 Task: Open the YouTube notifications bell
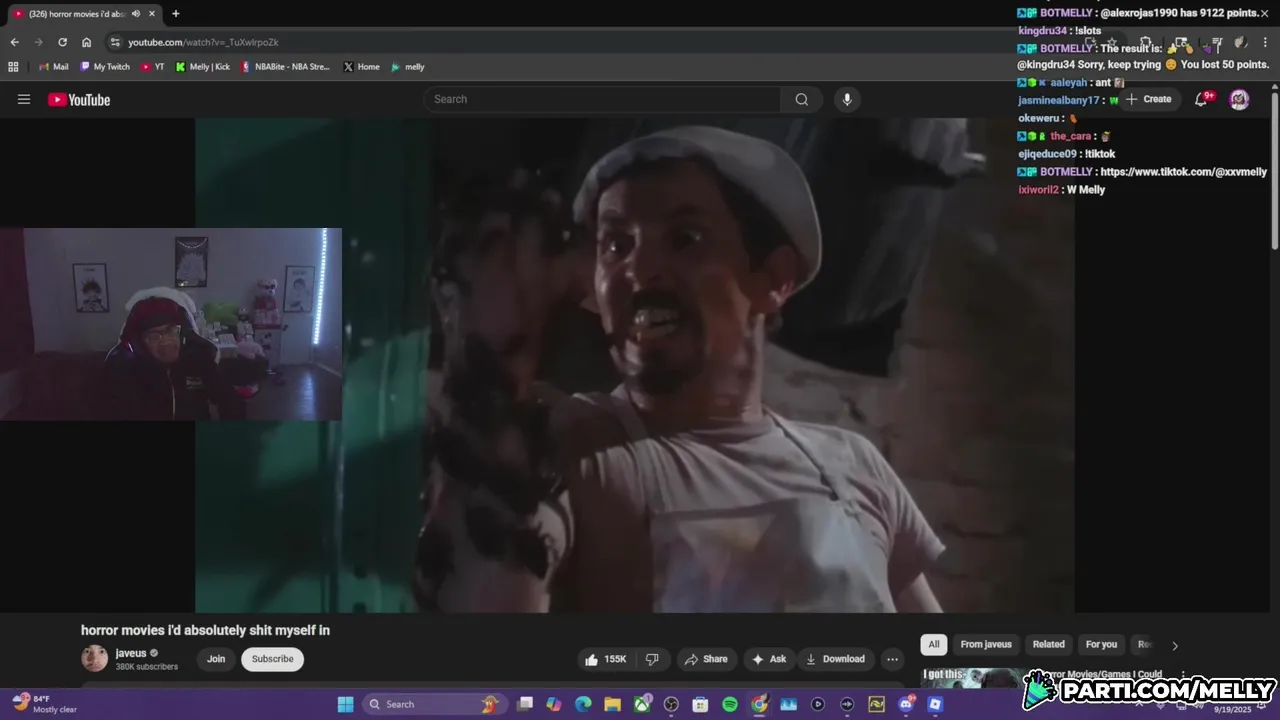tap(1202, 99)
